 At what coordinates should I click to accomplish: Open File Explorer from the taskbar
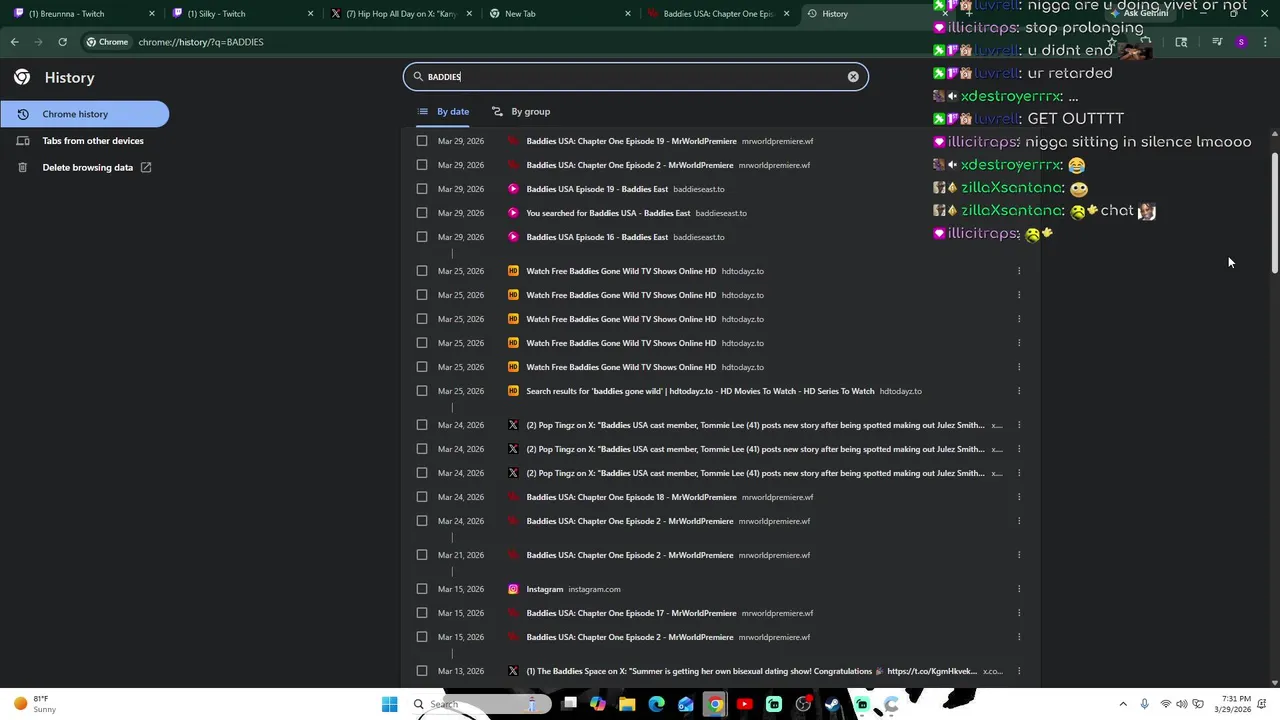[x=627, y=704]
